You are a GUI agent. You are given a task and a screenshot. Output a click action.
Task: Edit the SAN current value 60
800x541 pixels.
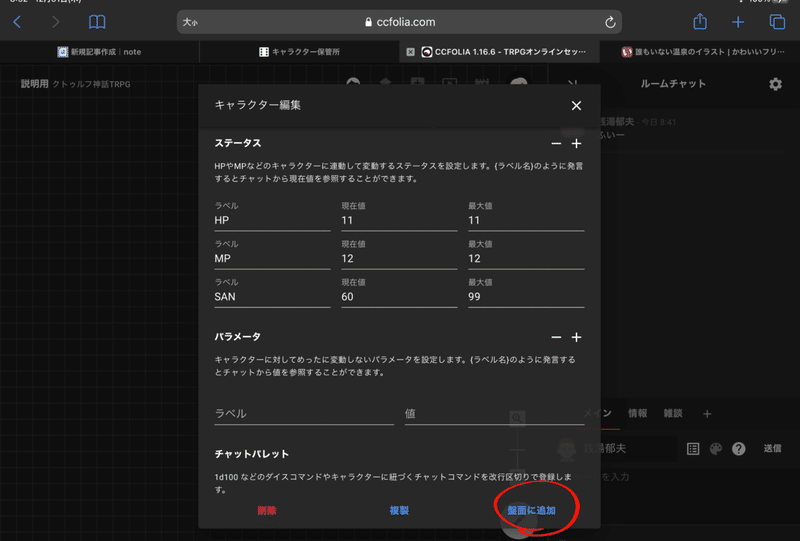[399, 297]
